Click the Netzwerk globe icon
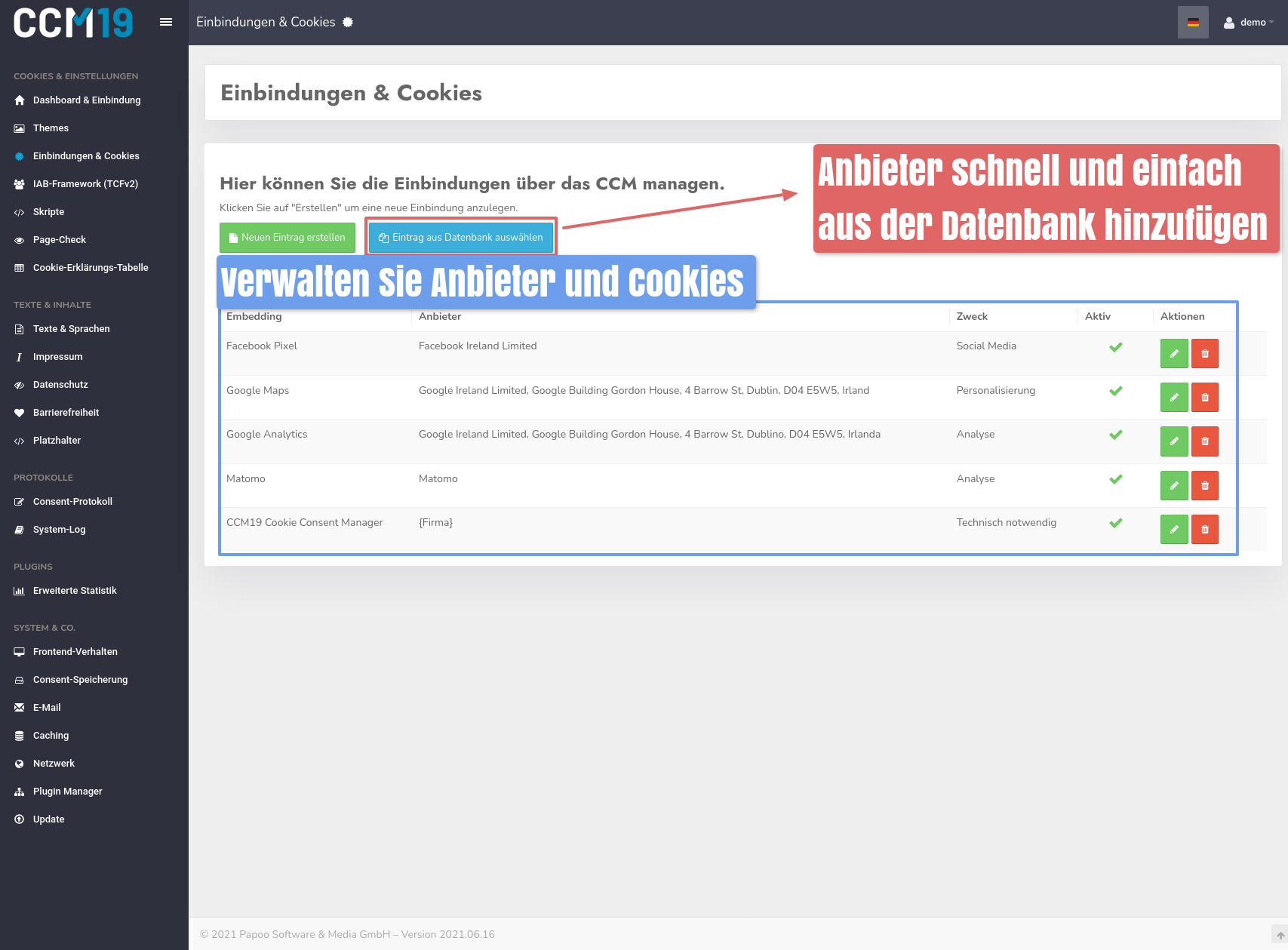Screen dimensions: 1288x950 [20, 764]
